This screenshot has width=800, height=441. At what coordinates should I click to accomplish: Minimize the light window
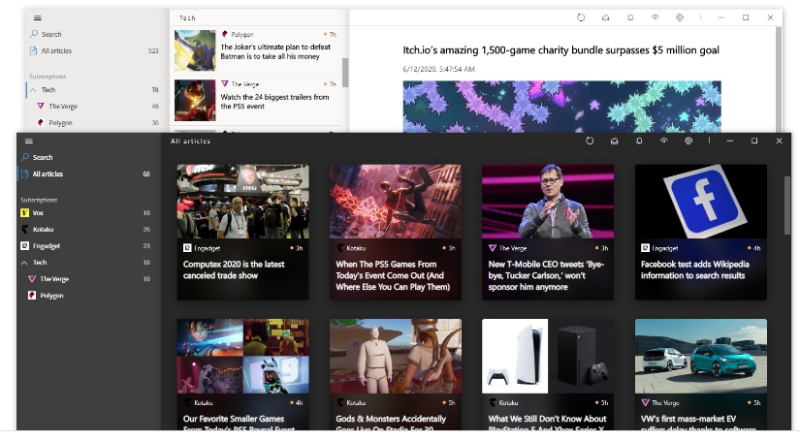(721, 17)
